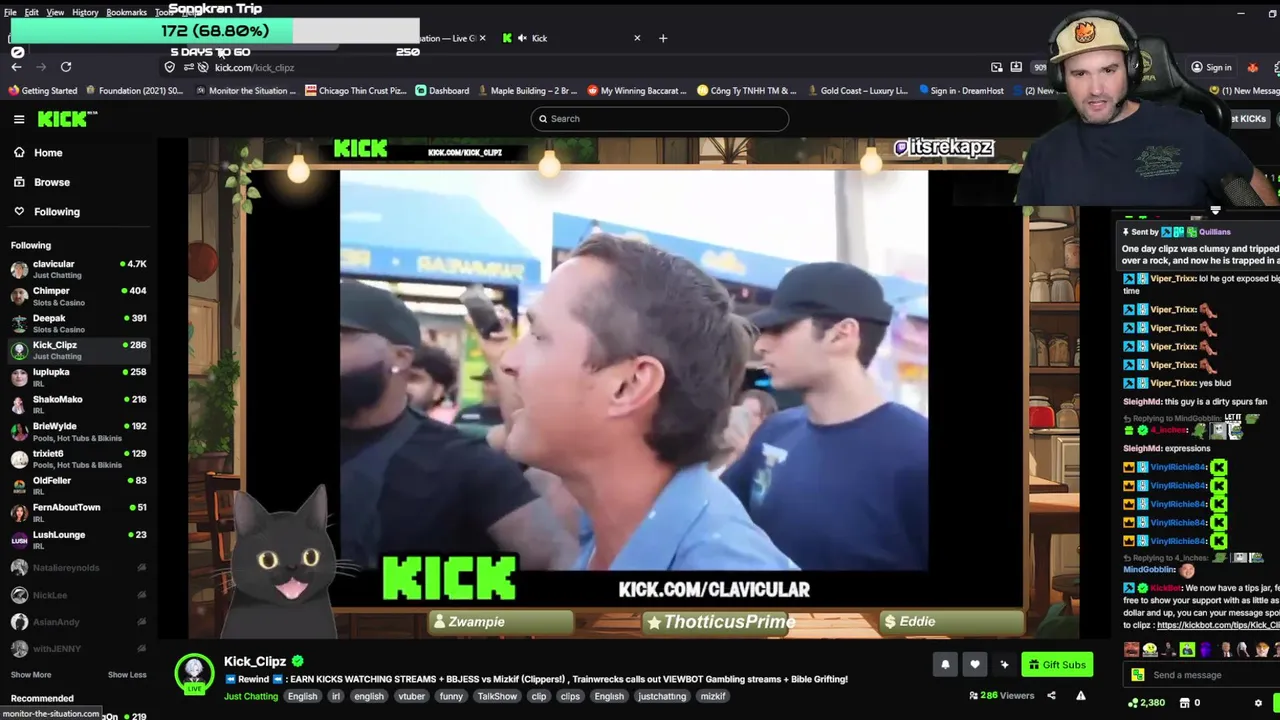Open ShakoMako channel in Following list
This screenshot has width=1280, height=720.
click(x=78, y=403)
